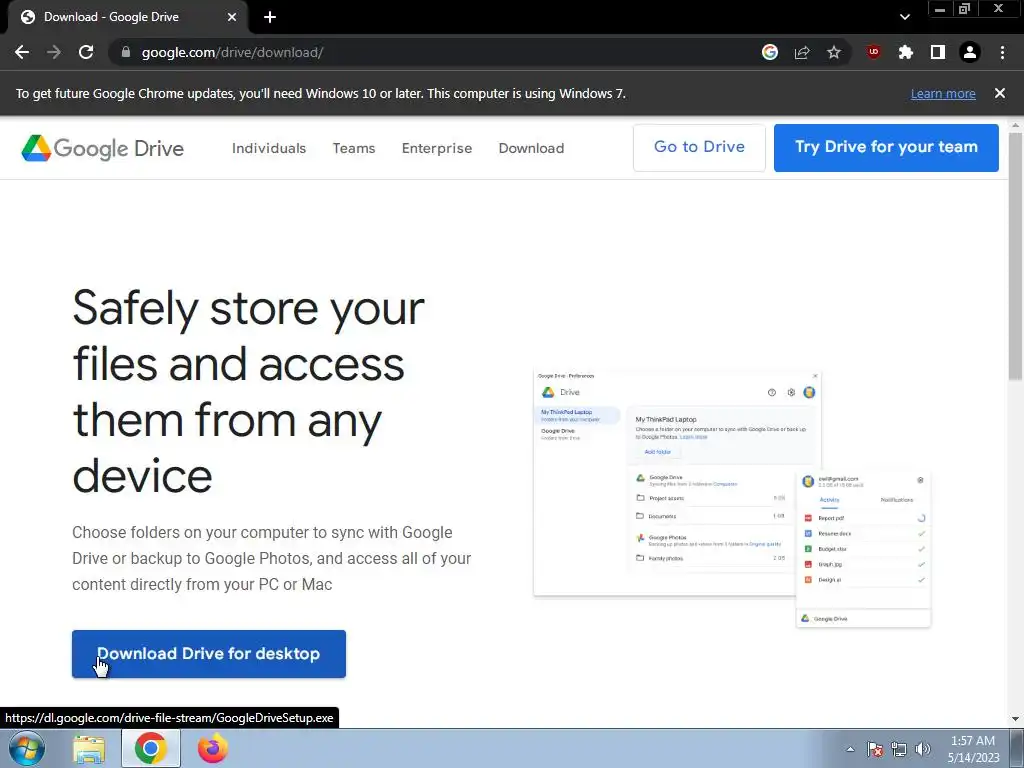1024x768 pixels.
Task: Open the Download menu item
Action: [x=531, y=148]
